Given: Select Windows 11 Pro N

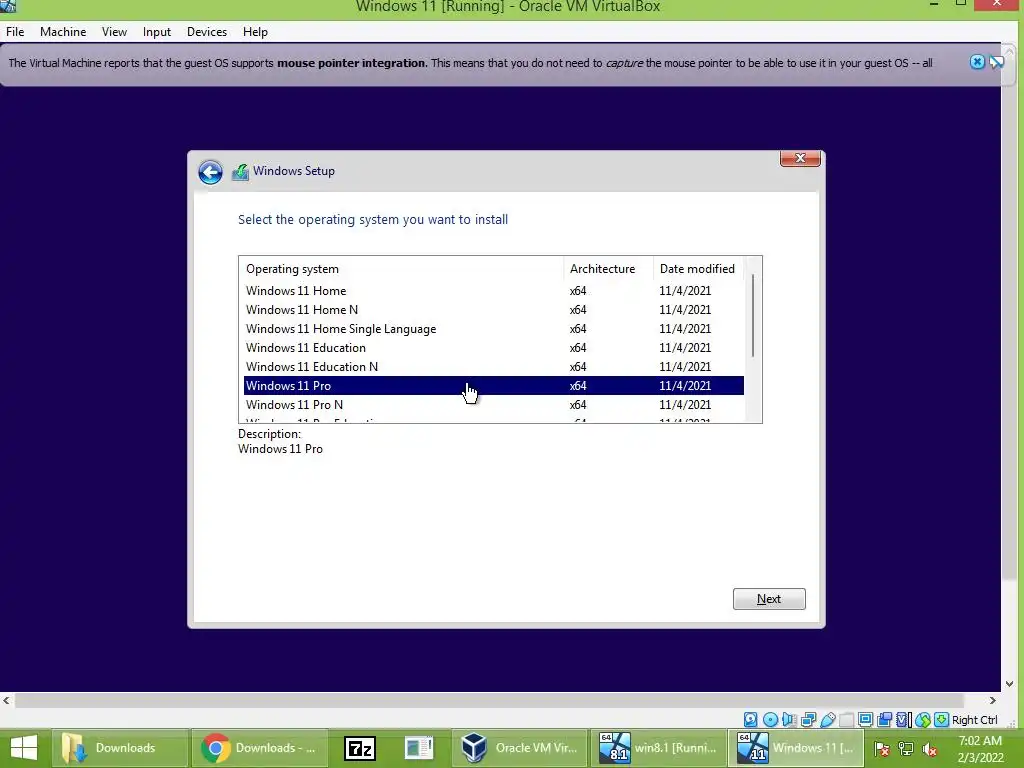Looking at the screenshot, I should click(x=494, y=404).
